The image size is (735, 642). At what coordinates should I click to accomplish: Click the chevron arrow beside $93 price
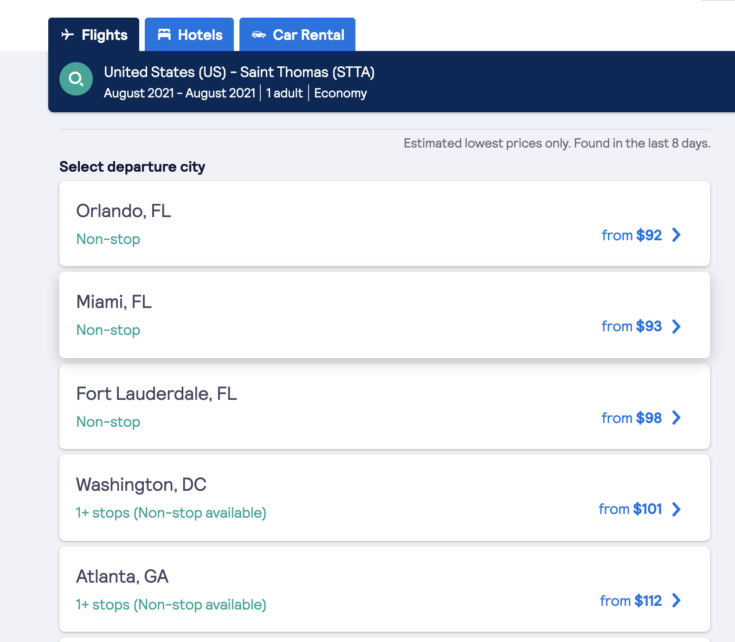[x=677, y=326]
